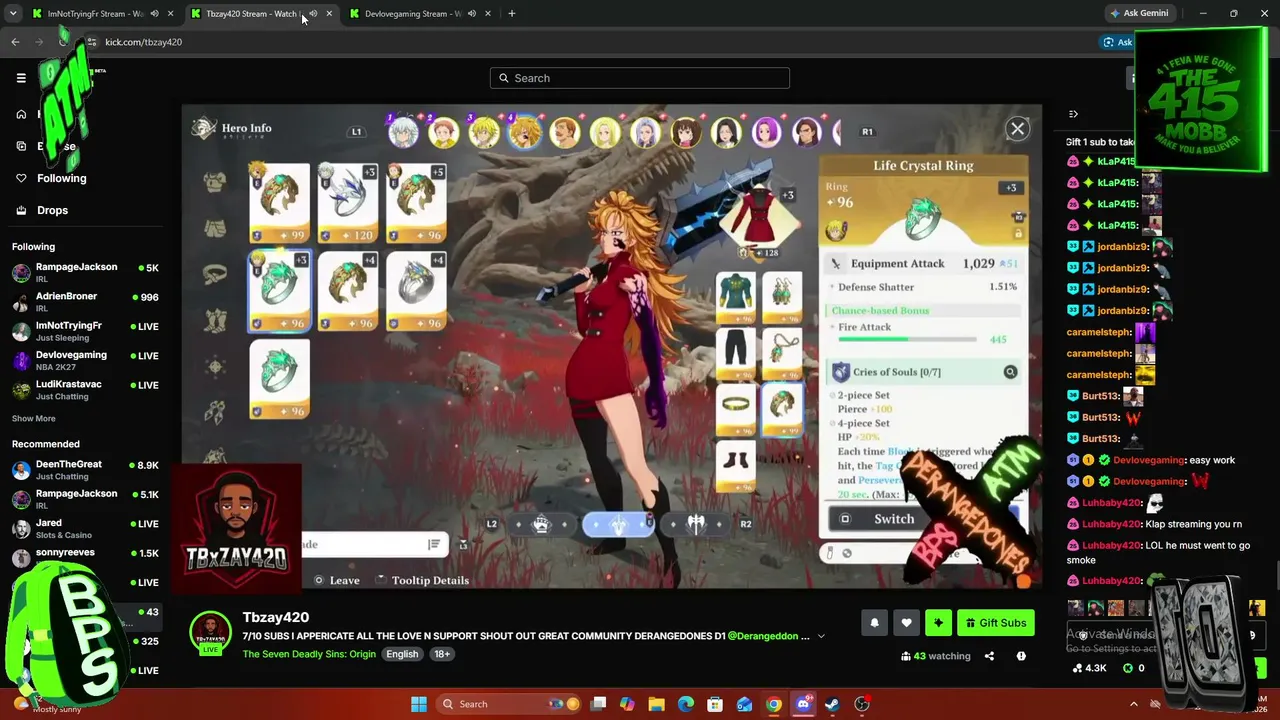Screen dimensions: 1280x720
Task: Open Copilot from the taskbar
Action: (627, 704)
